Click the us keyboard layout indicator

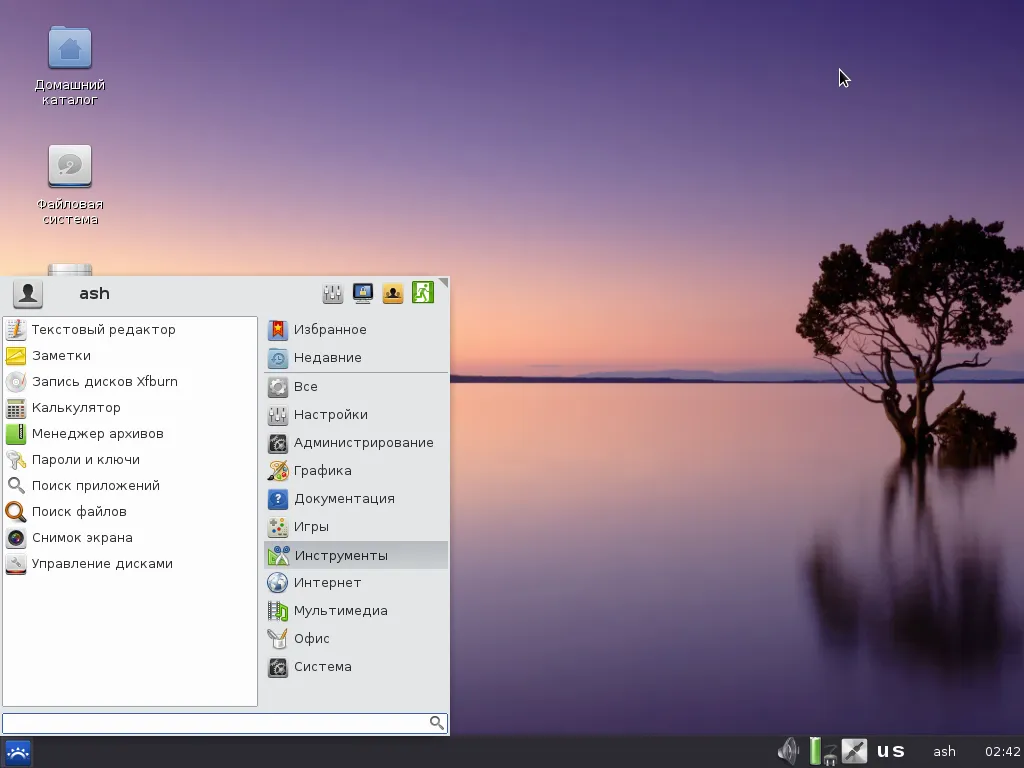coord(891,752)
